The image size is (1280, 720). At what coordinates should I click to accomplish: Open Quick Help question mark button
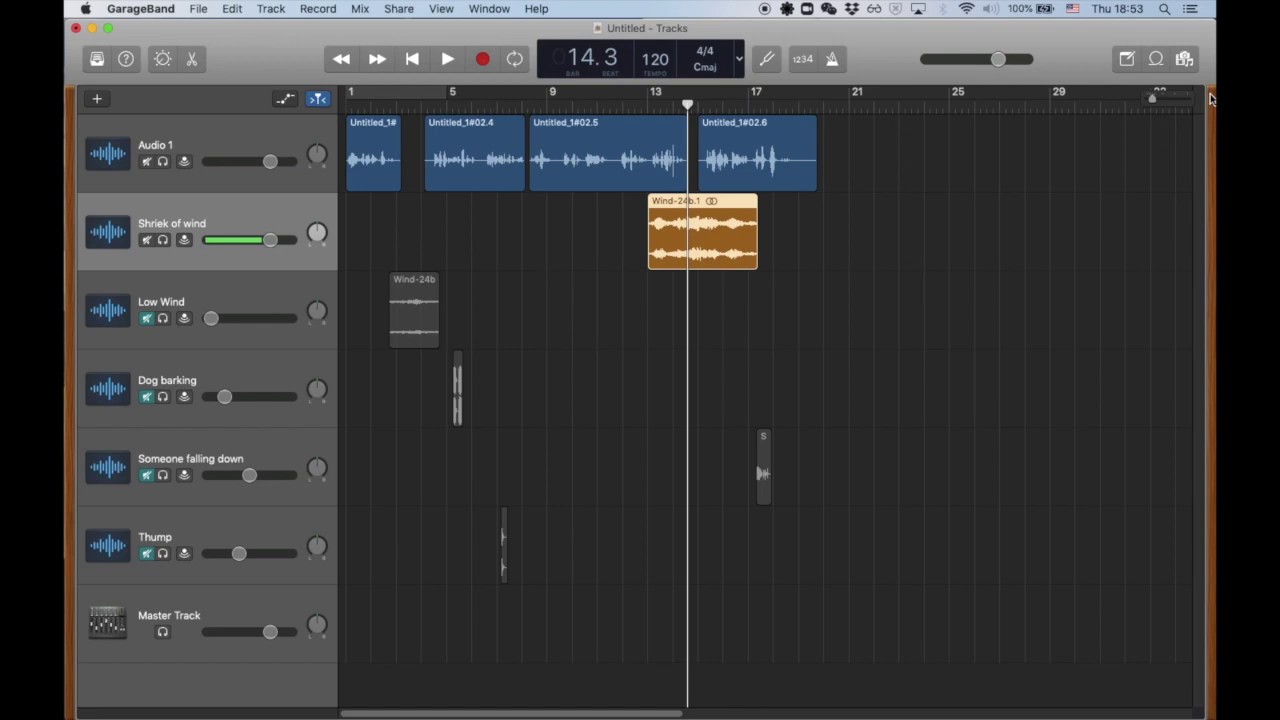point(126,59)
